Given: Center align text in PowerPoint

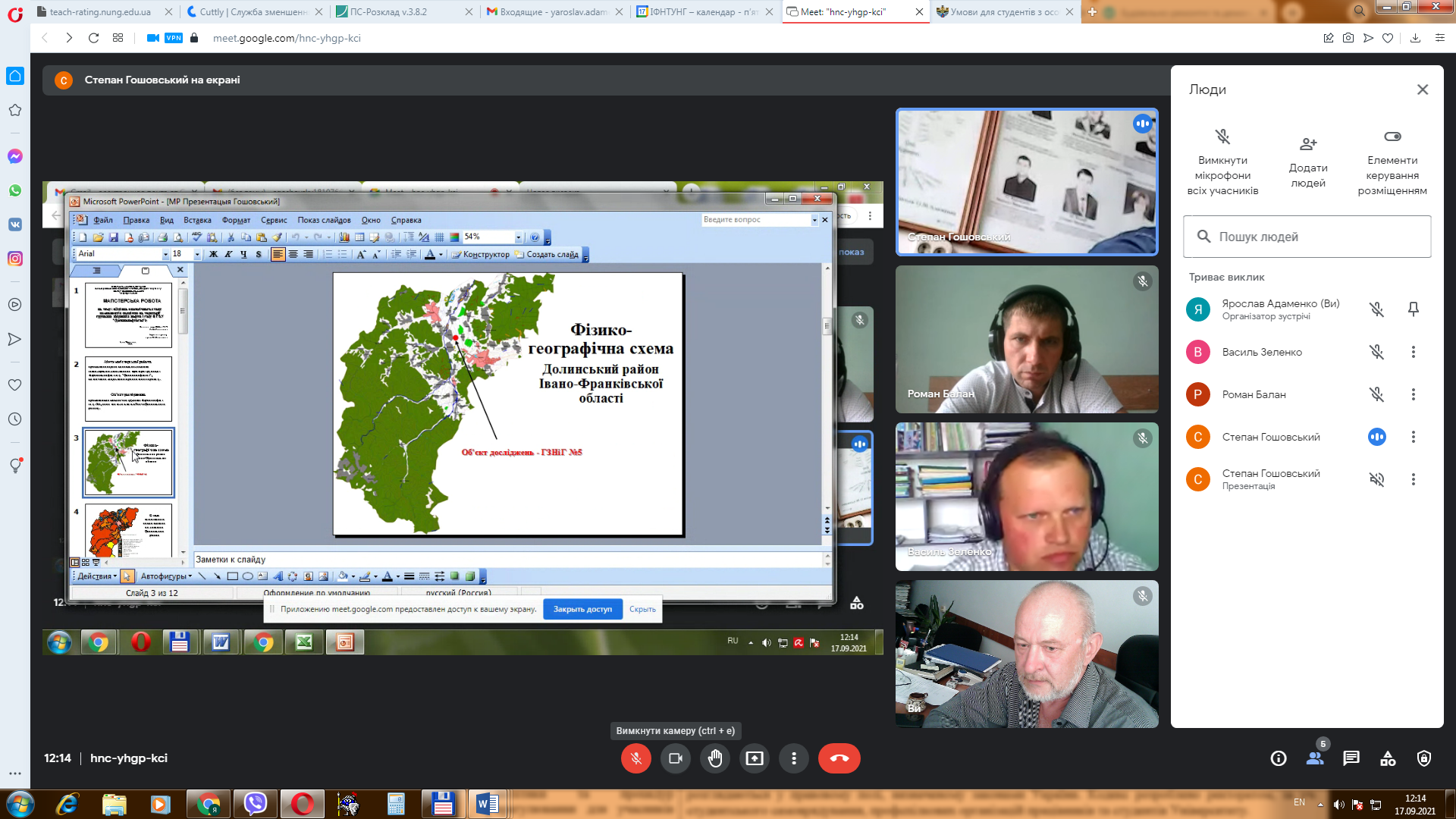Looking at the screenshot, I should [293, 254].
